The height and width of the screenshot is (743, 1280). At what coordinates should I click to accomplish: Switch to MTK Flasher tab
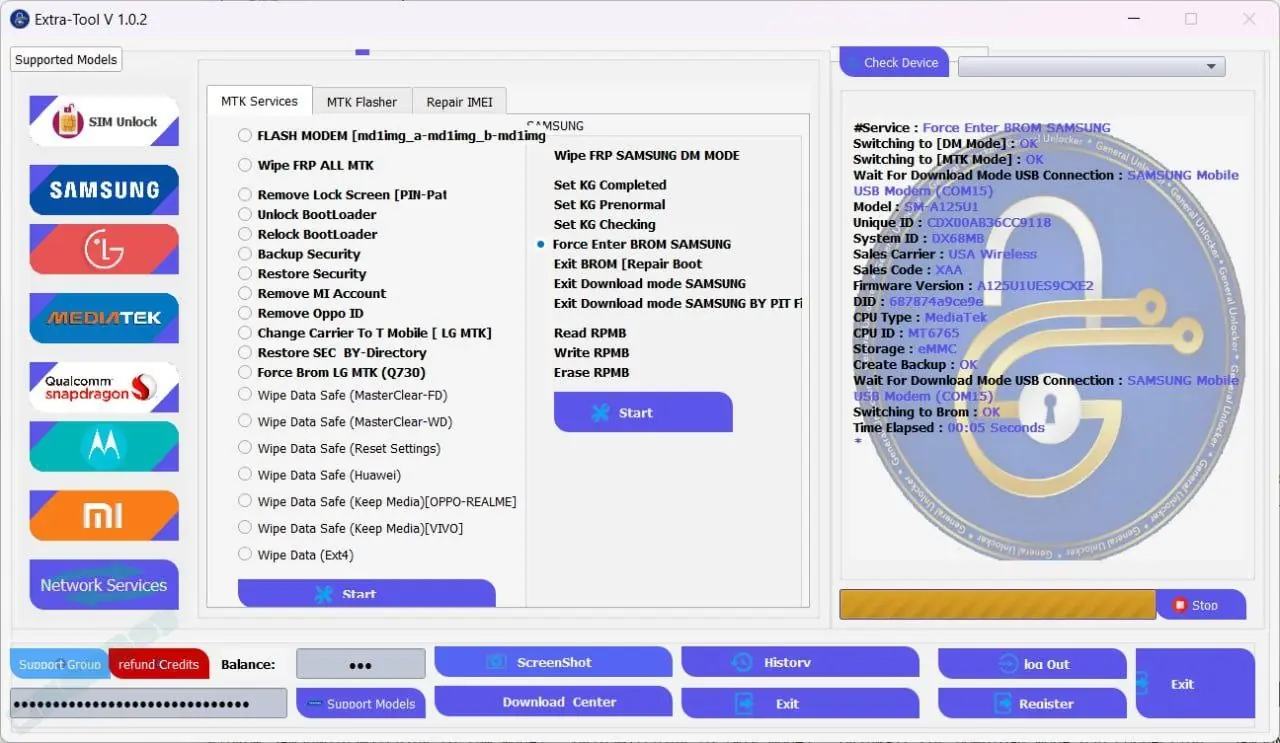click(x=362, y=102)
